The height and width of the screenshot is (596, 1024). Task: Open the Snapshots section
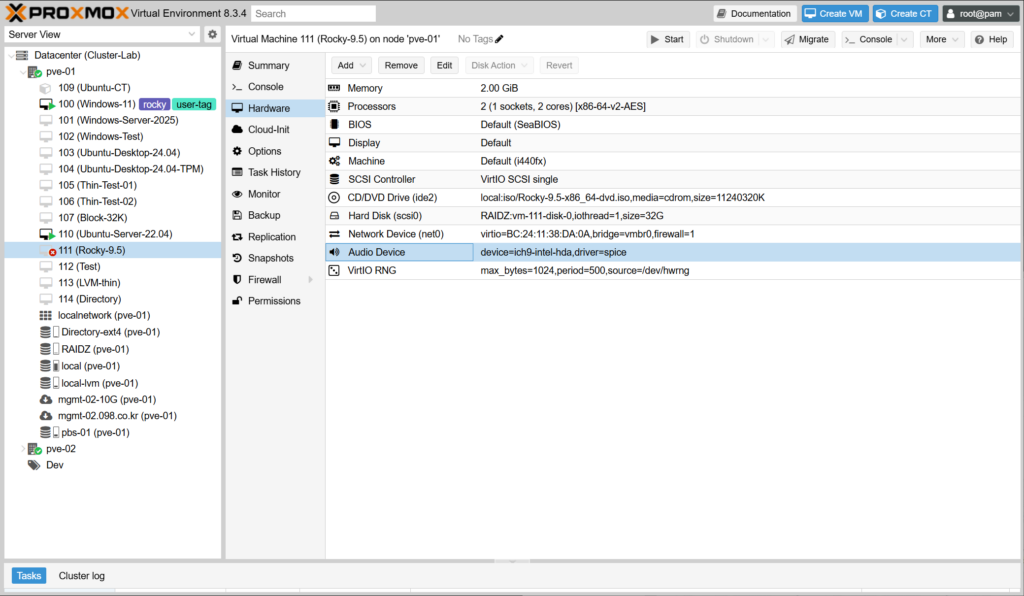tap(270, 258)
